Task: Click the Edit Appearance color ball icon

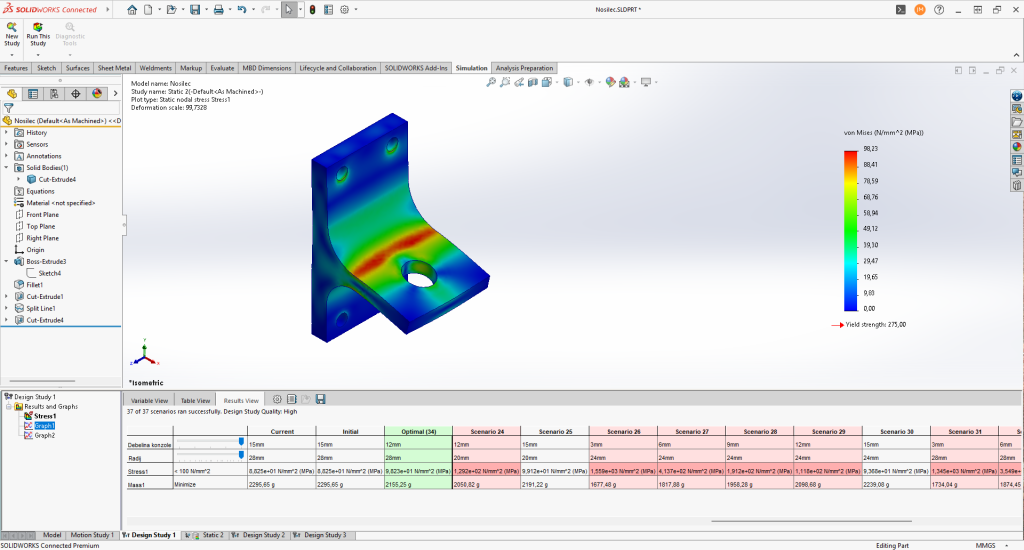Action: 610,82
